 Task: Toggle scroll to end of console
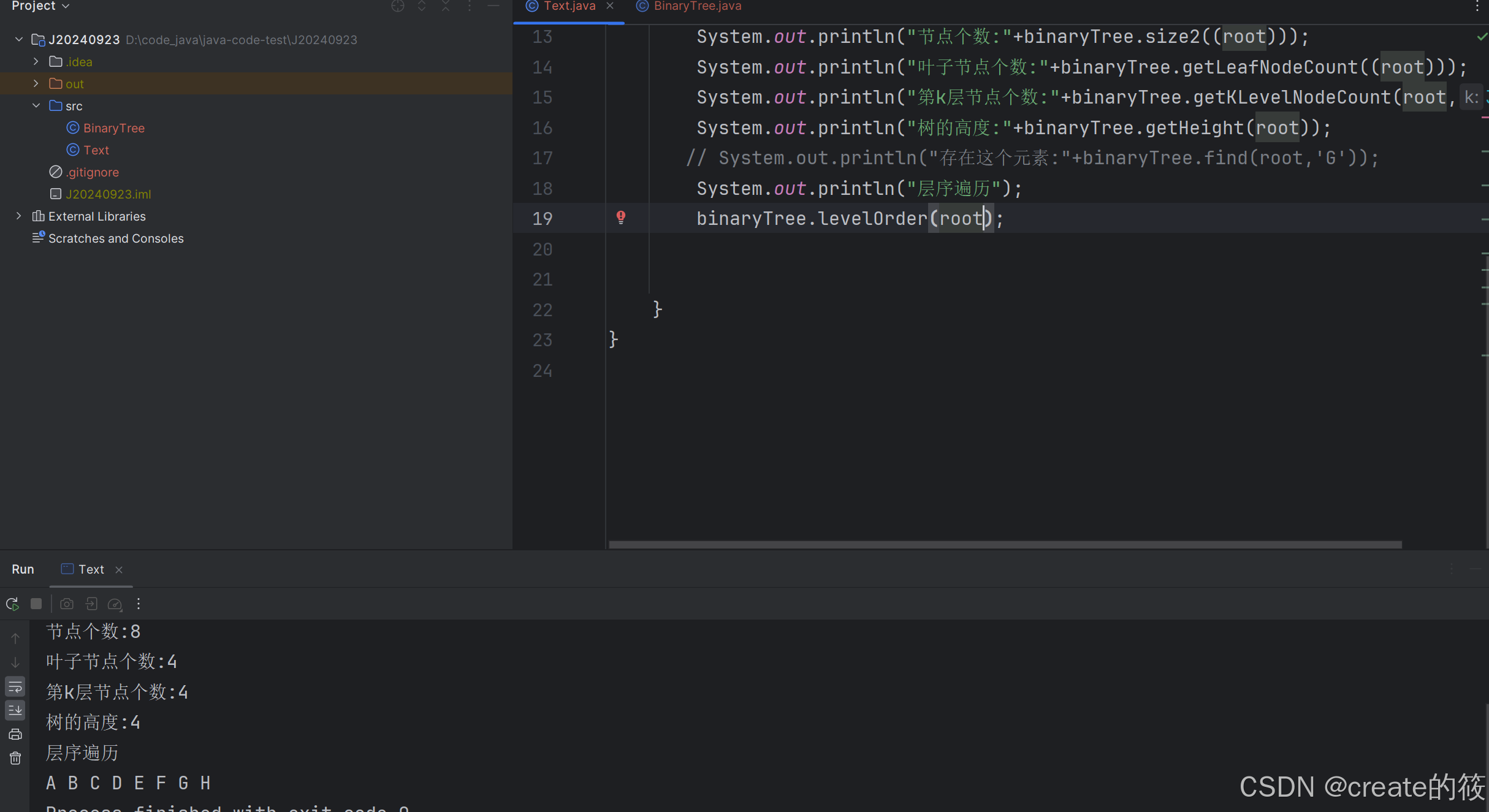[15, 710]
